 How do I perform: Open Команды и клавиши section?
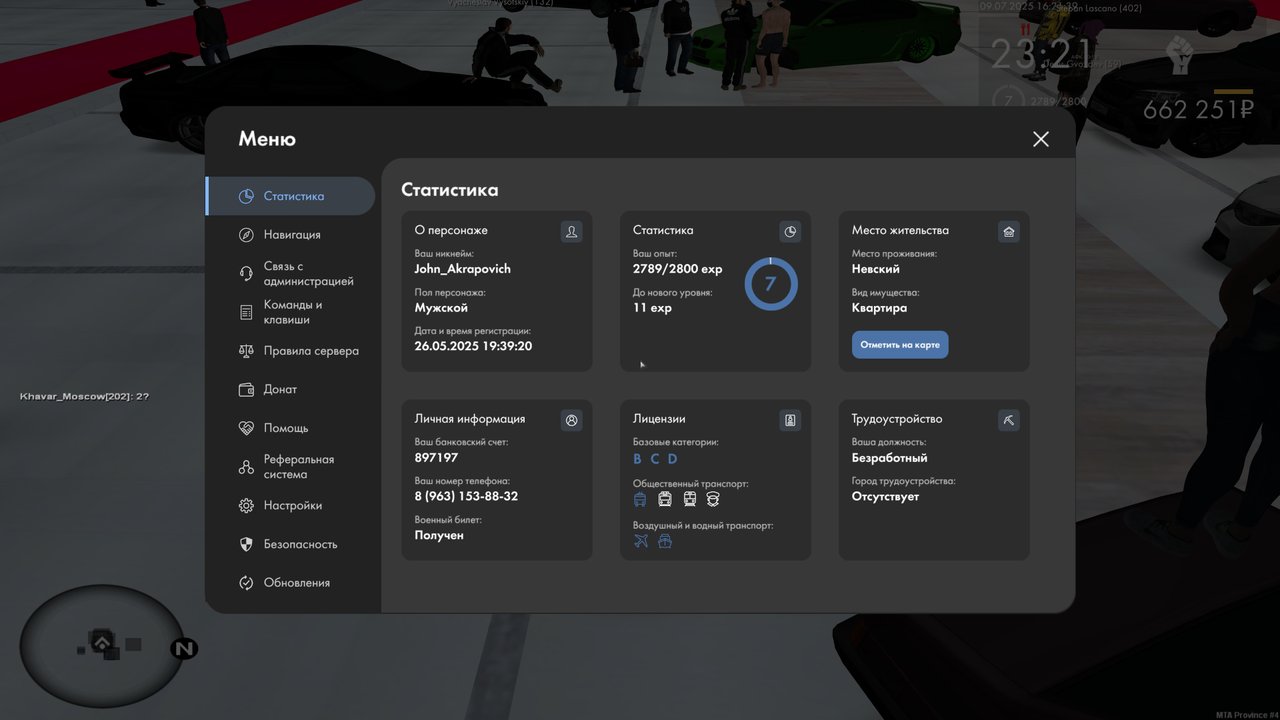pos(290,312)
